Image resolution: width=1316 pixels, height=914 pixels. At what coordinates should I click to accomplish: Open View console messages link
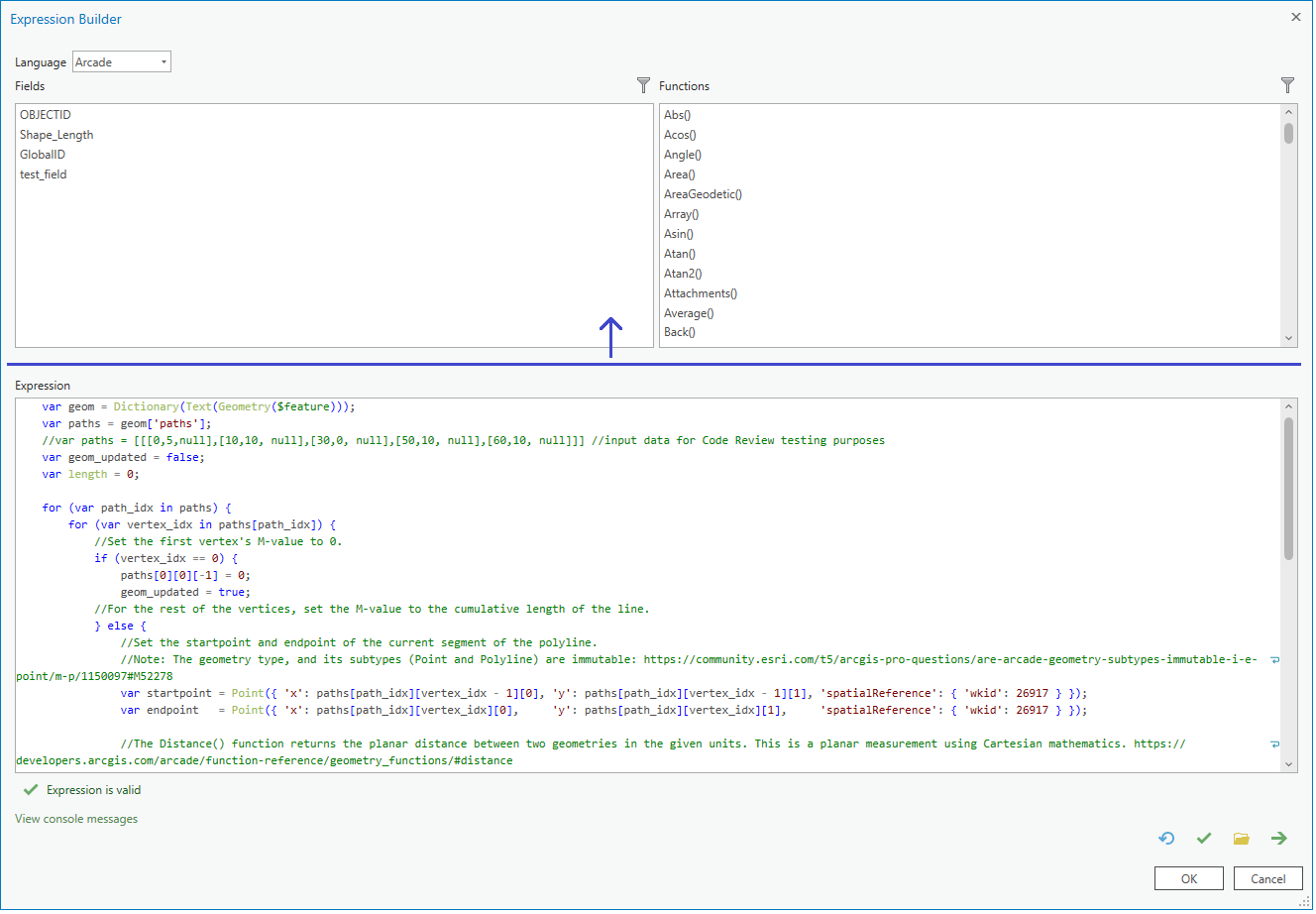76,819
